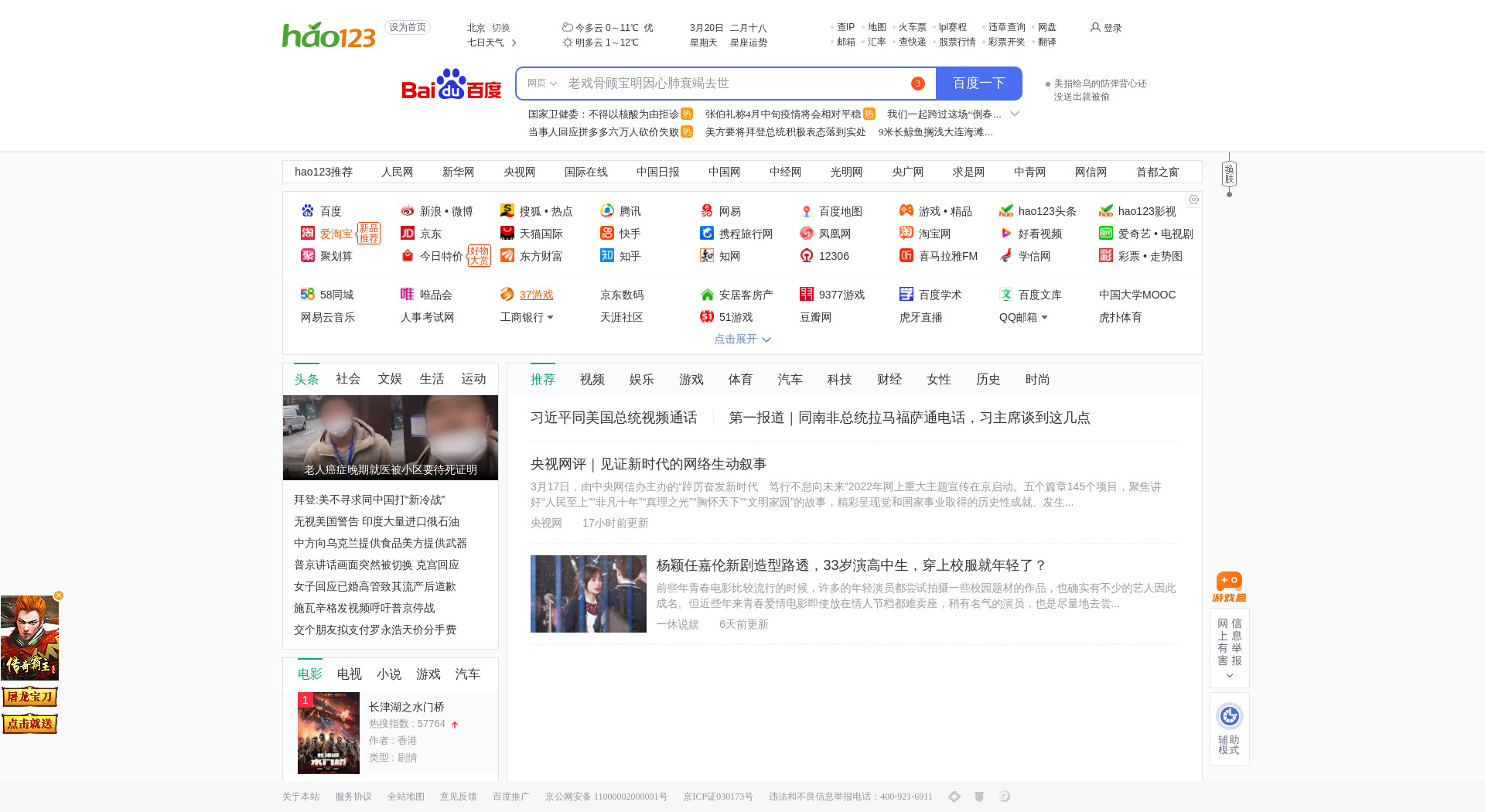Open headline 习近平同美国总统视频通话
1485x812 pixels.
[x=614, y=418]
